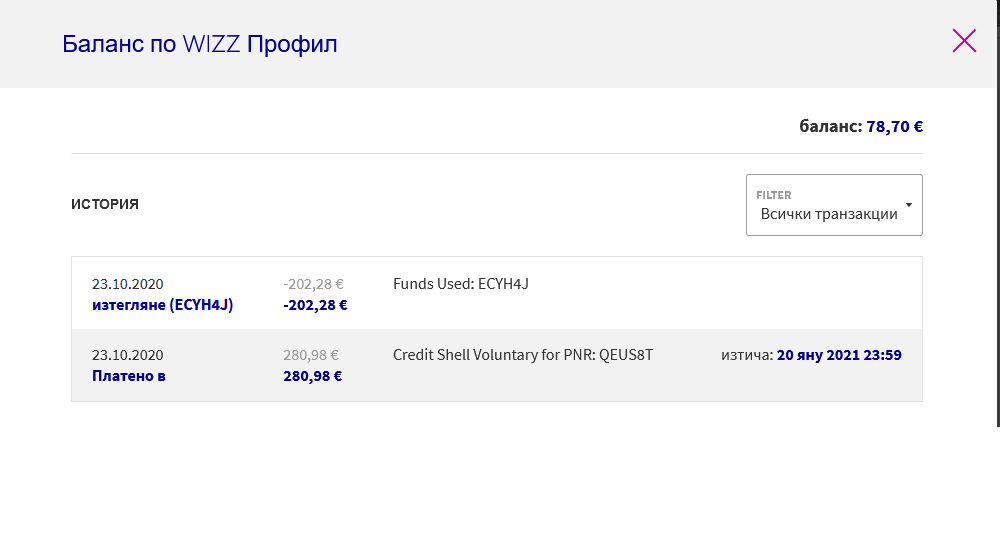
Task: Click the balance amount 78,70 €
Action: [894, 126]
